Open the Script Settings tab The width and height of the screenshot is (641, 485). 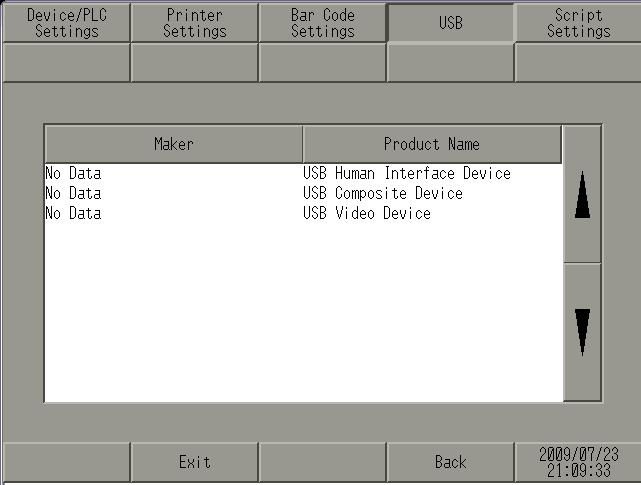[578, 23]
